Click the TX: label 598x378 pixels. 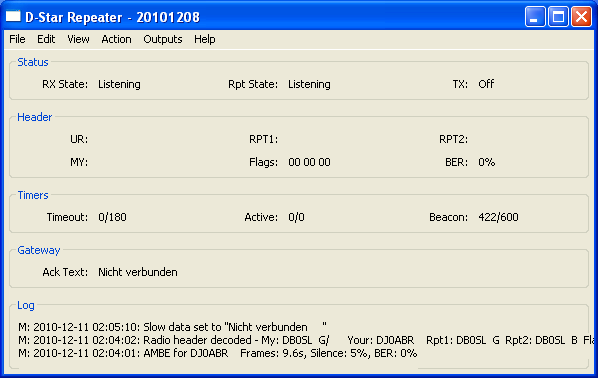click(460, 84)
